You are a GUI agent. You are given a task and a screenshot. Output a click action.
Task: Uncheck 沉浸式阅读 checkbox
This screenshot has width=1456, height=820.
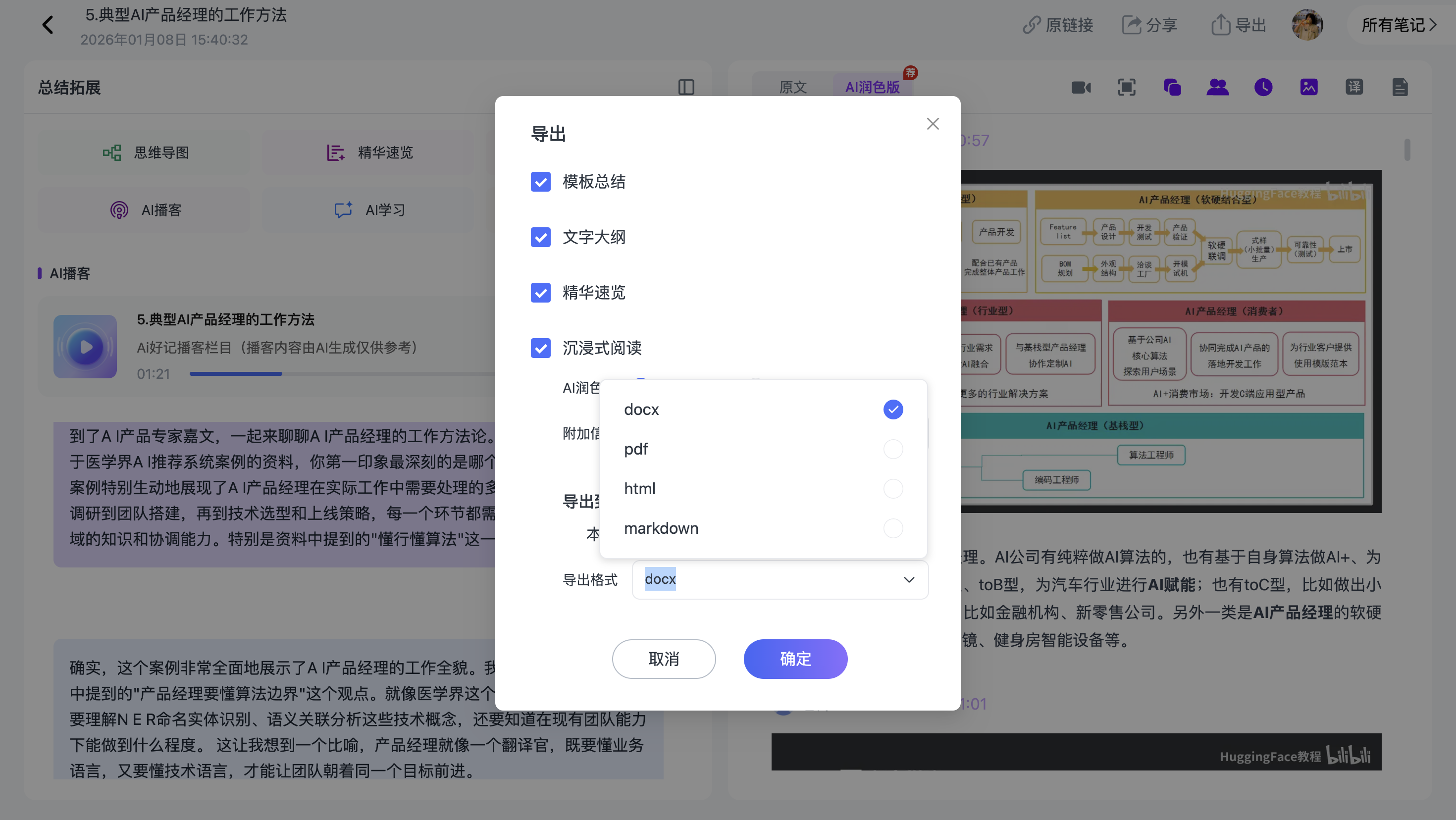tap(540, 348)
